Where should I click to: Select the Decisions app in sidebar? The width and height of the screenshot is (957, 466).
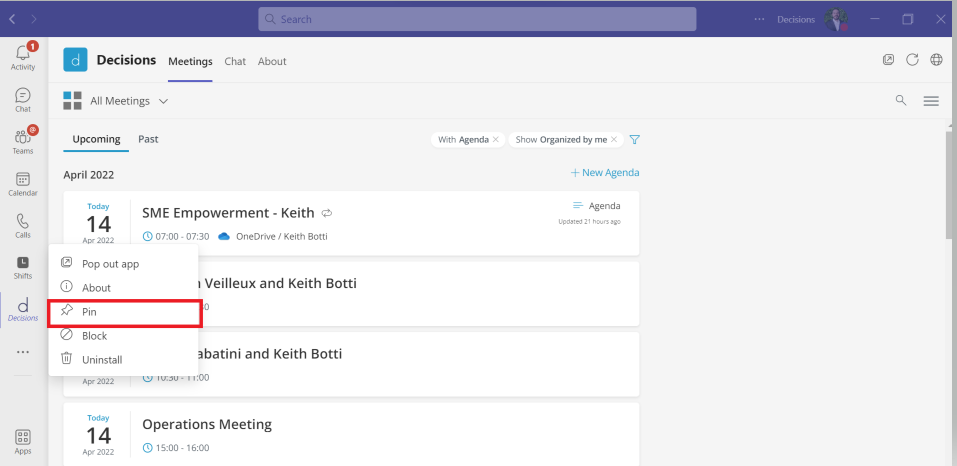[x=23, y=310]
